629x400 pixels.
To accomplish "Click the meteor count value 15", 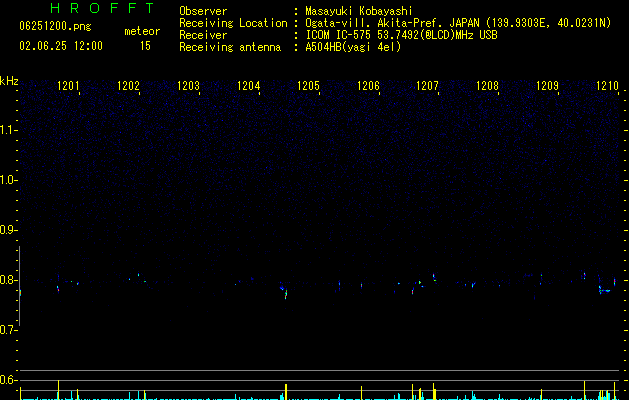I will [x=145, y=46].
